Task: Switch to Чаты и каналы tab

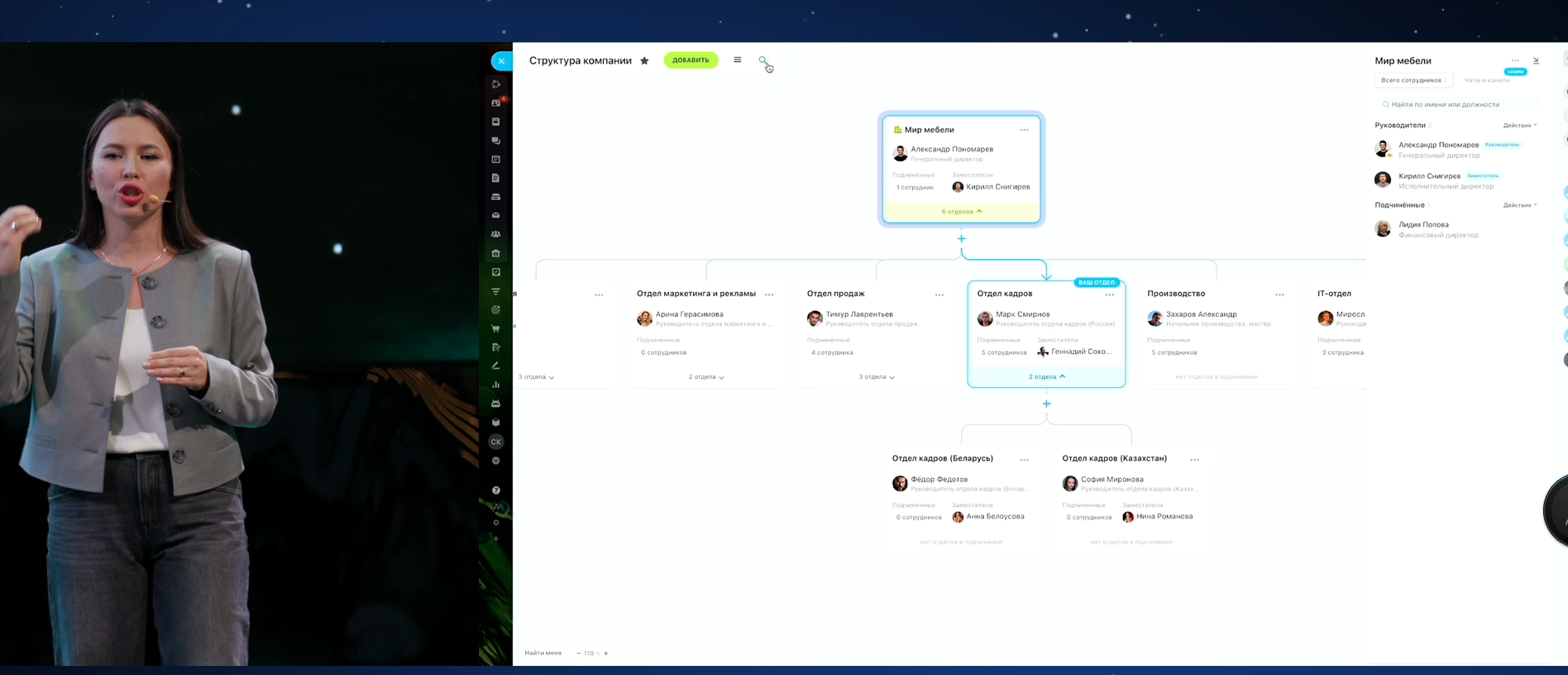Action: point(1486,80)
